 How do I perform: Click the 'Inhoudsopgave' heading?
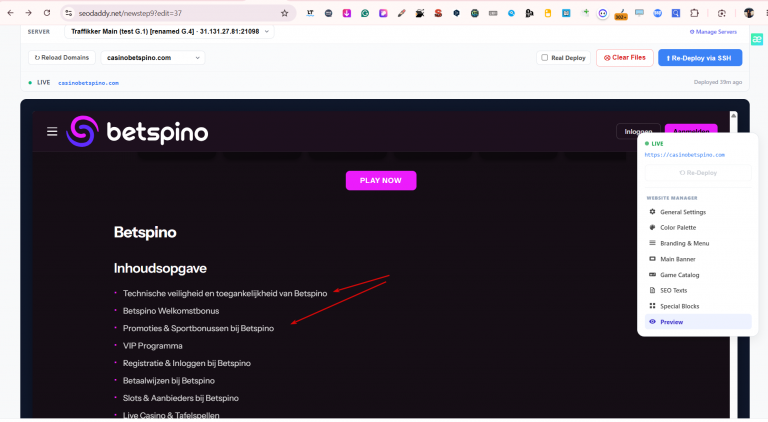[x=160, y=268]
